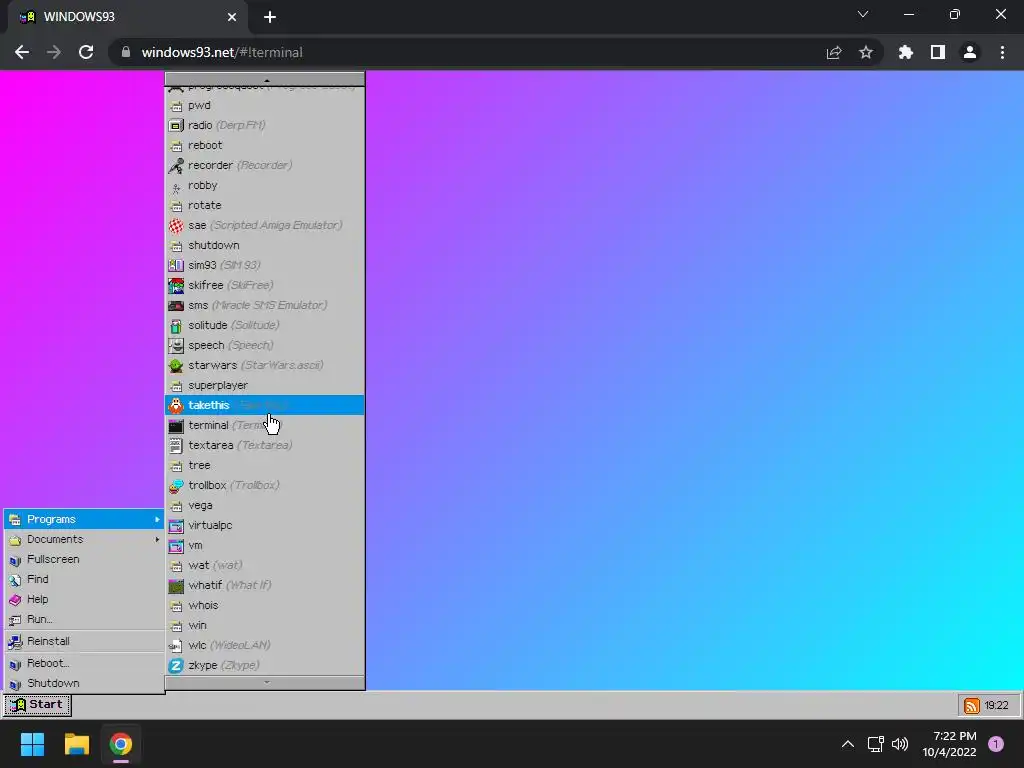
Task: Click the virtualpc icon
Action: [x=176, y=525]
